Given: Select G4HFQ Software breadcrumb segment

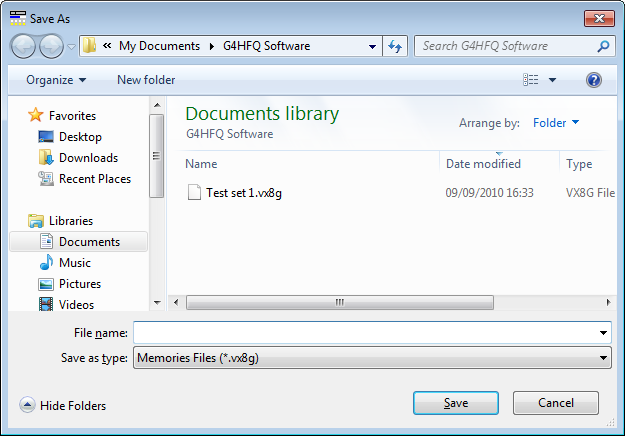Looking at the screenshot, I should tap(266, 46).
